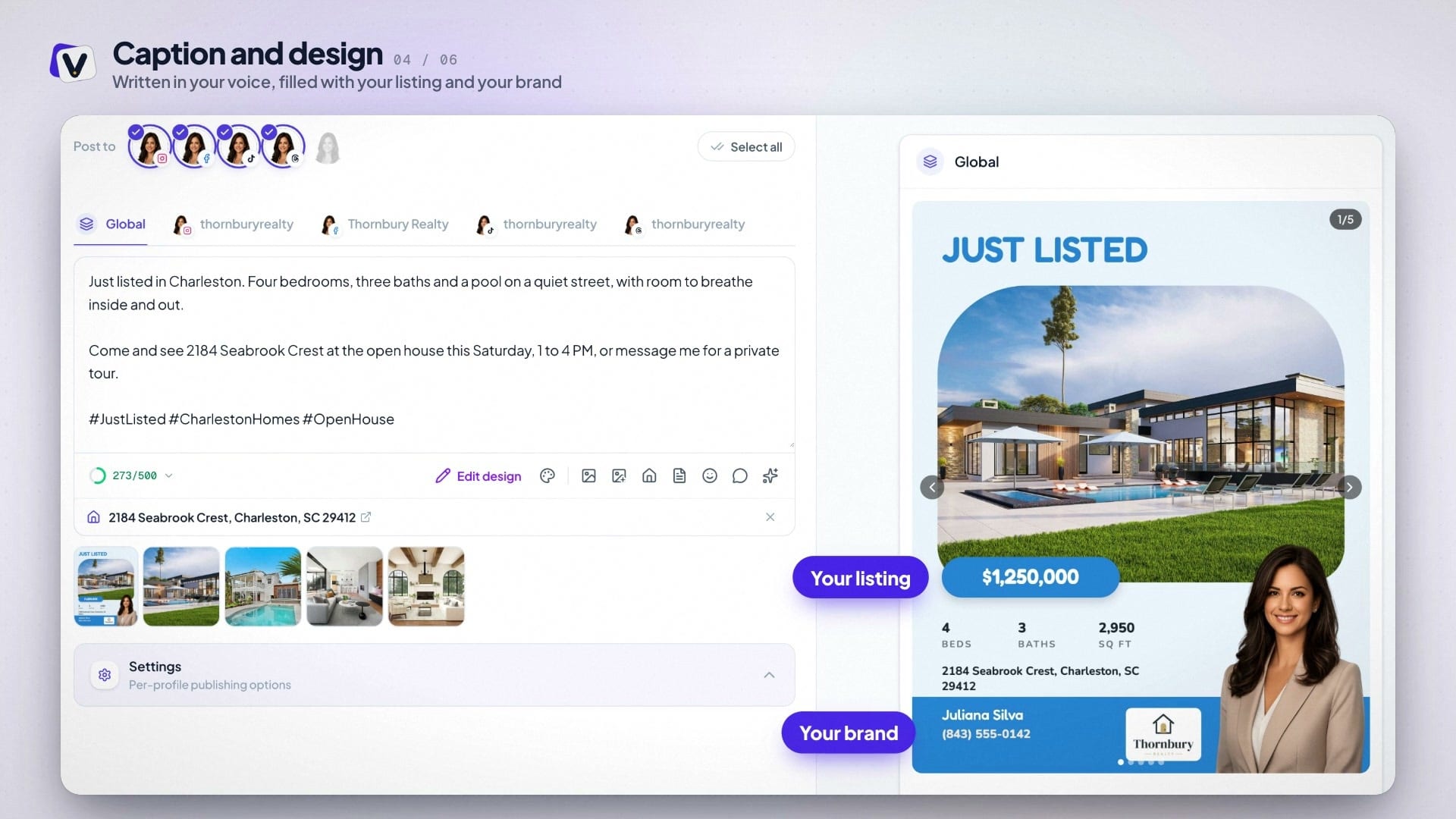Expand the 273/500 character count dropdown

click(169, 475)
